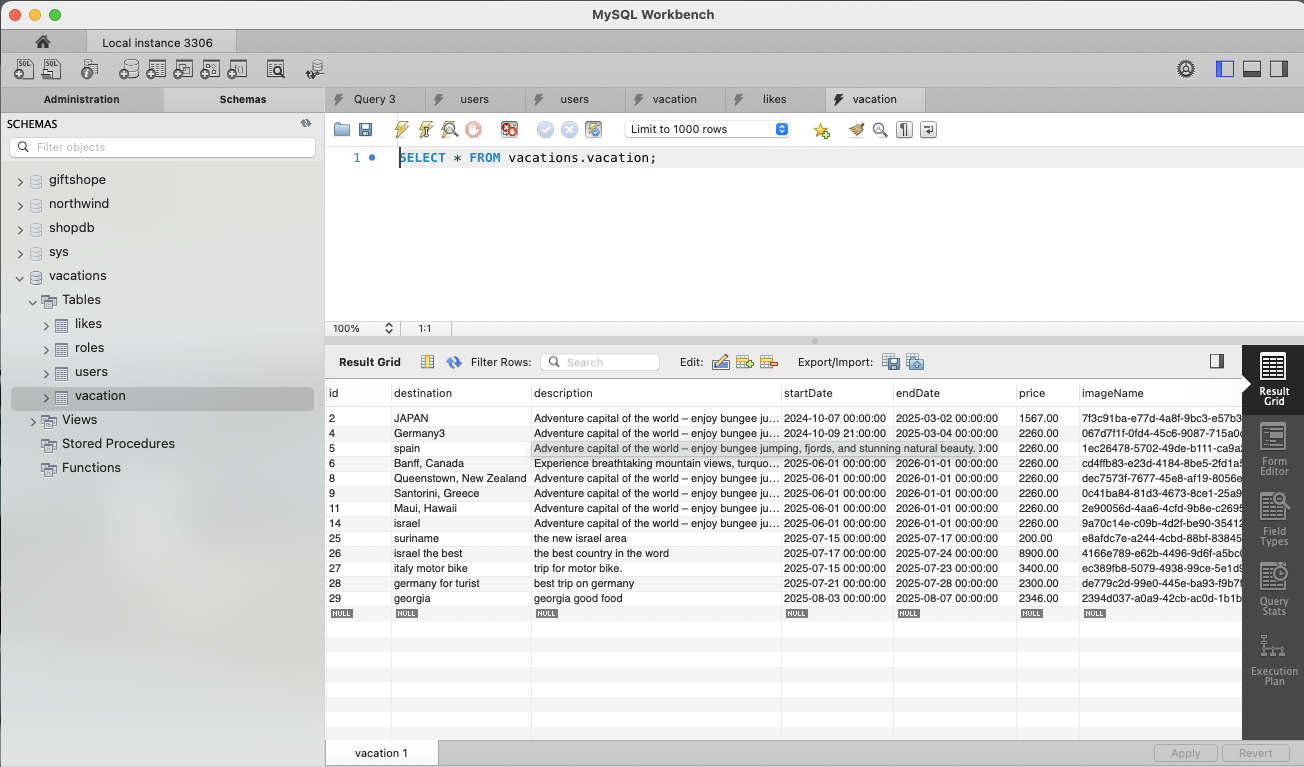The image size is (1304, 767).
Task: Delete selected rows icon
Action: click(x=769, y=362)
